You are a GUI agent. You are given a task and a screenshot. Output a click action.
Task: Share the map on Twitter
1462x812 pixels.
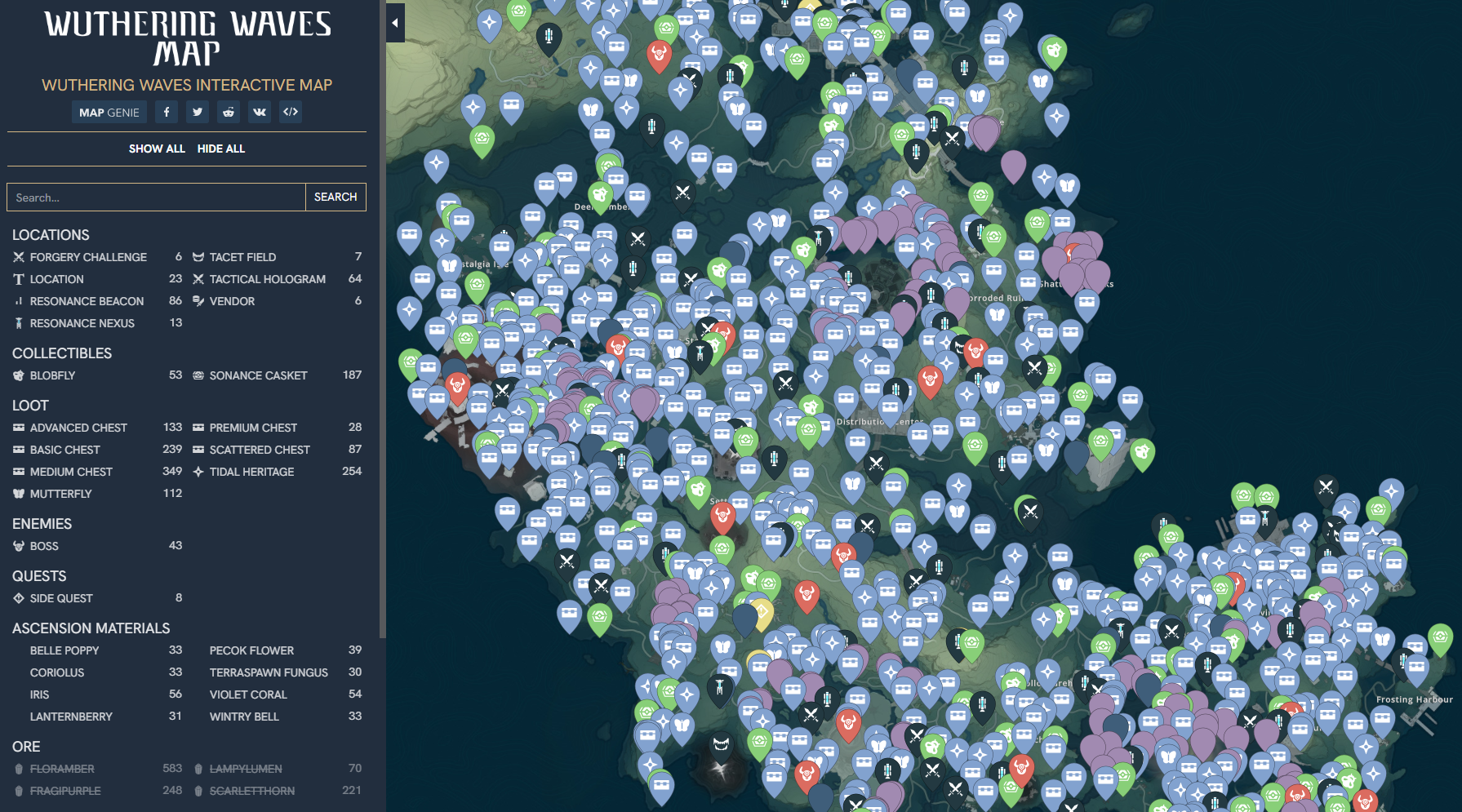(x=198, y=112)
